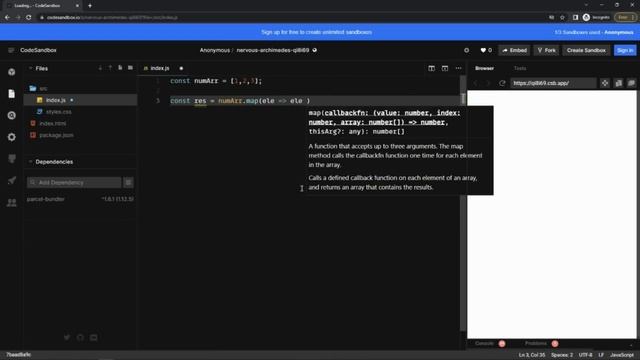This screenshot has width=640, height=360.
Task: Change line ending via LF status item
Action: (601, 355)
